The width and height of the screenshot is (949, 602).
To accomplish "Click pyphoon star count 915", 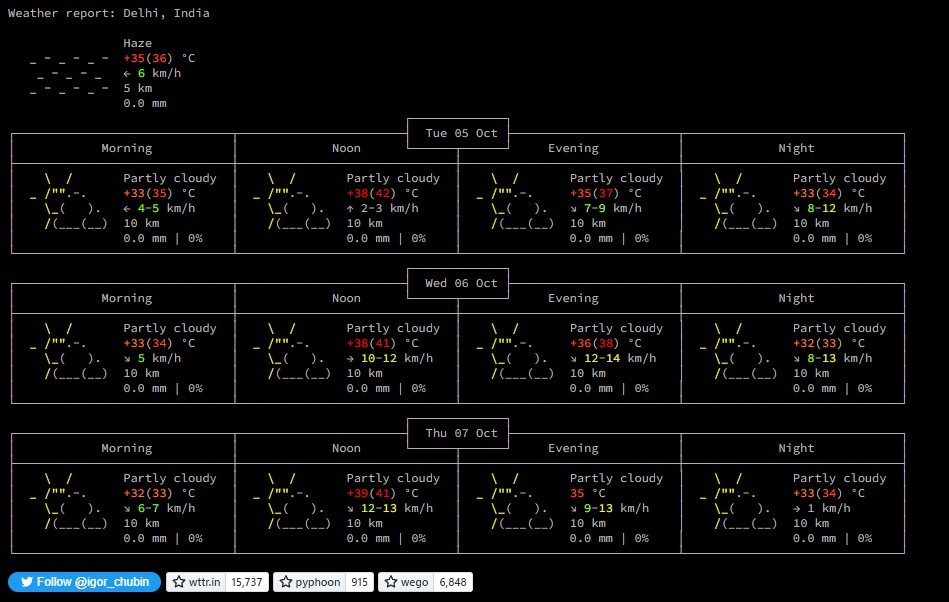I will click(x=360, y=582).
